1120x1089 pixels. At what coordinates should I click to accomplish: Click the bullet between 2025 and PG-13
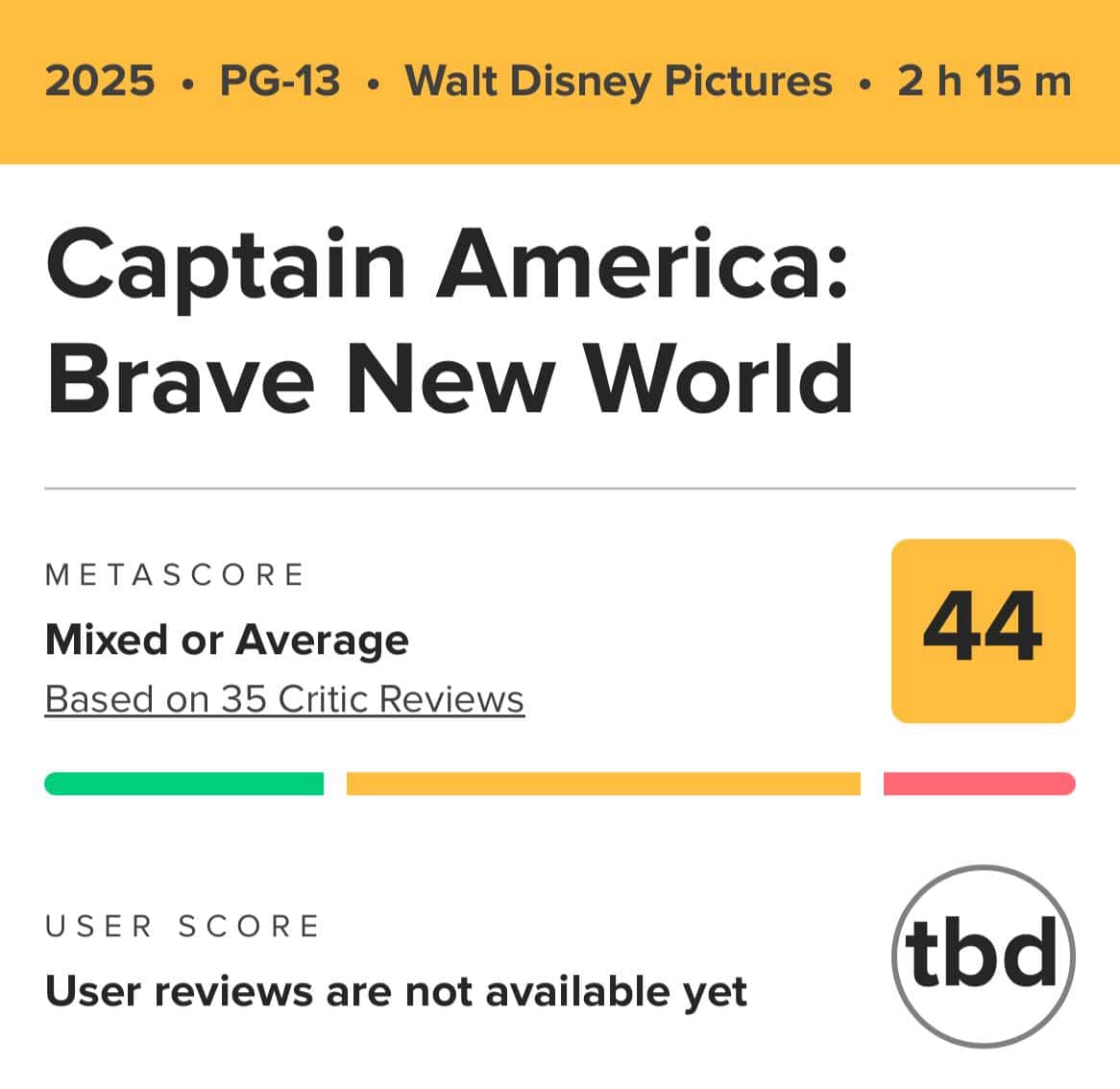click(187, 85)
